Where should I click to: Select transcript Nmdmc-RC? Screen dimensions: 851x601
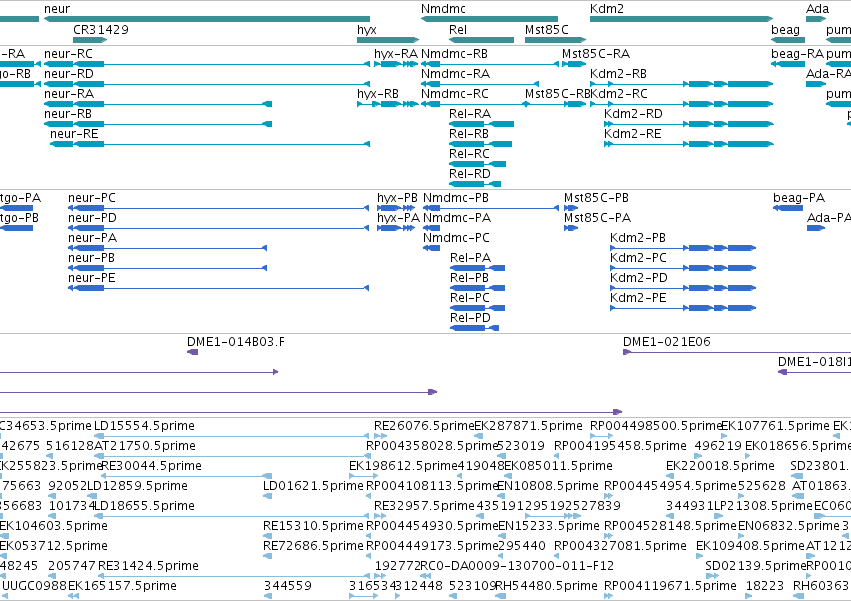(x=455, y=94)
